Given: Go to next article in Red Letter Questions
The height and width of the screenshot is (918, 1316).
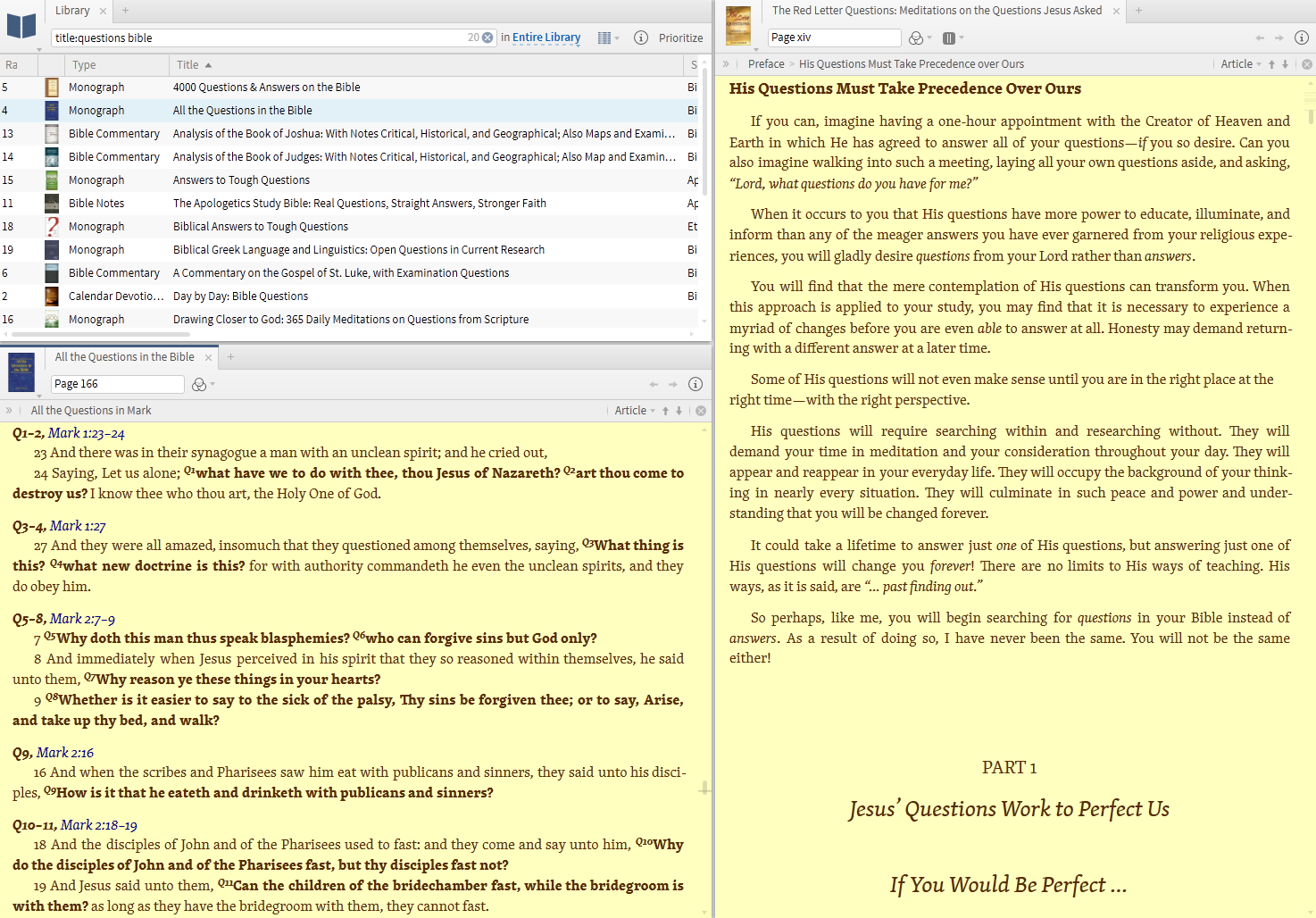Looking at the screenshot, I should tap(1285, 64).
